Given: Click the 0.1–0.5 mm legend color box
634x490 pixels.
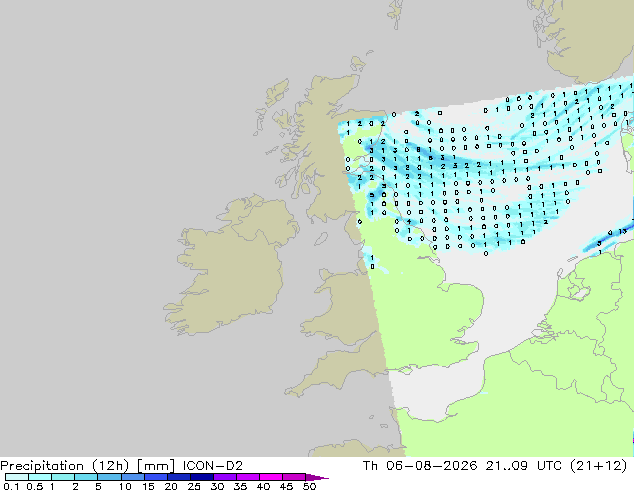Looking at the screenshot, I should 17,477.
